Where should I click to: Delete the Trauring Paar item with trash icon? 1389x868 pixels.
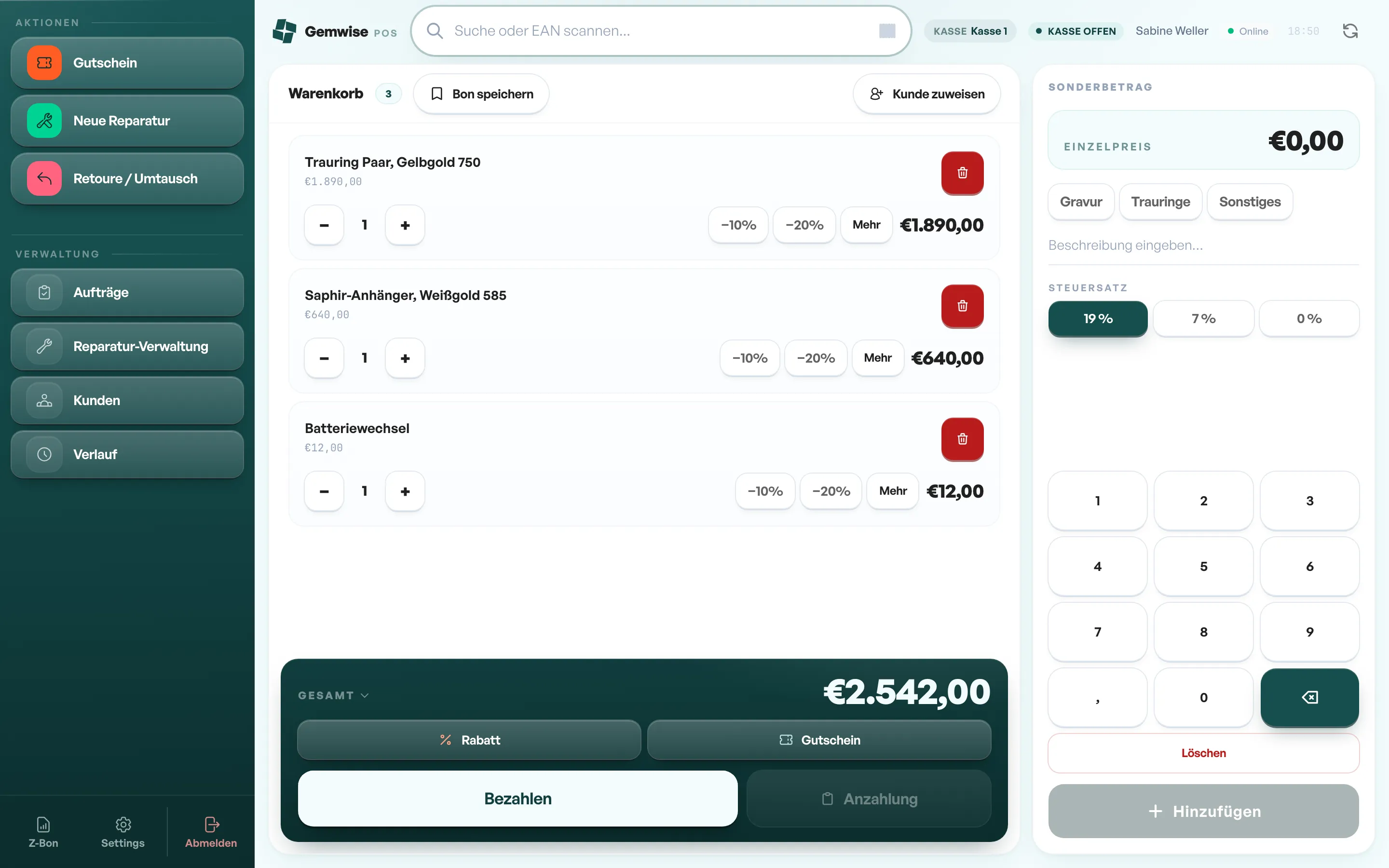962,173
